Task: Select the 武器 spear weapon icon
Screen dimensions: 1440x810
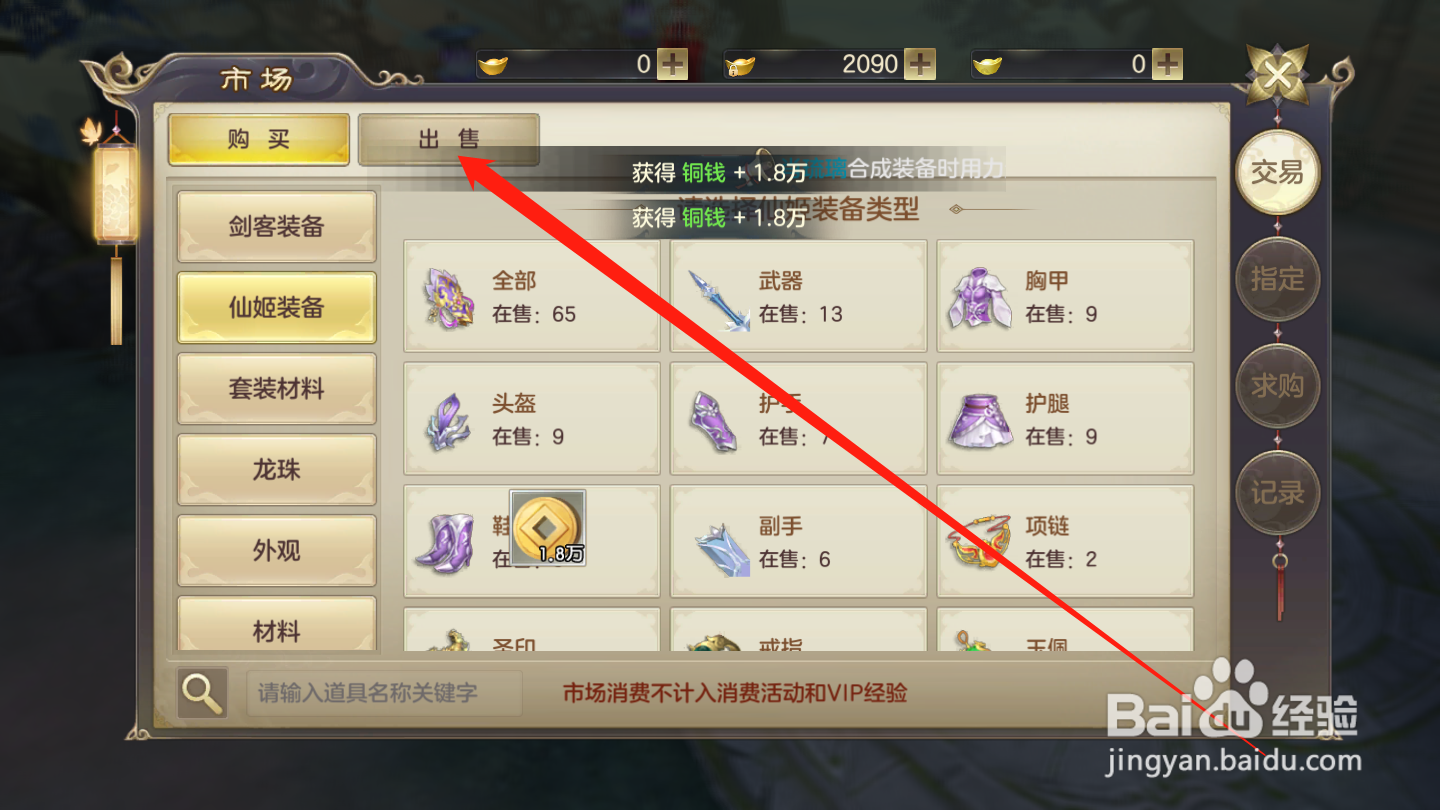Action: (x=718, y=298)
